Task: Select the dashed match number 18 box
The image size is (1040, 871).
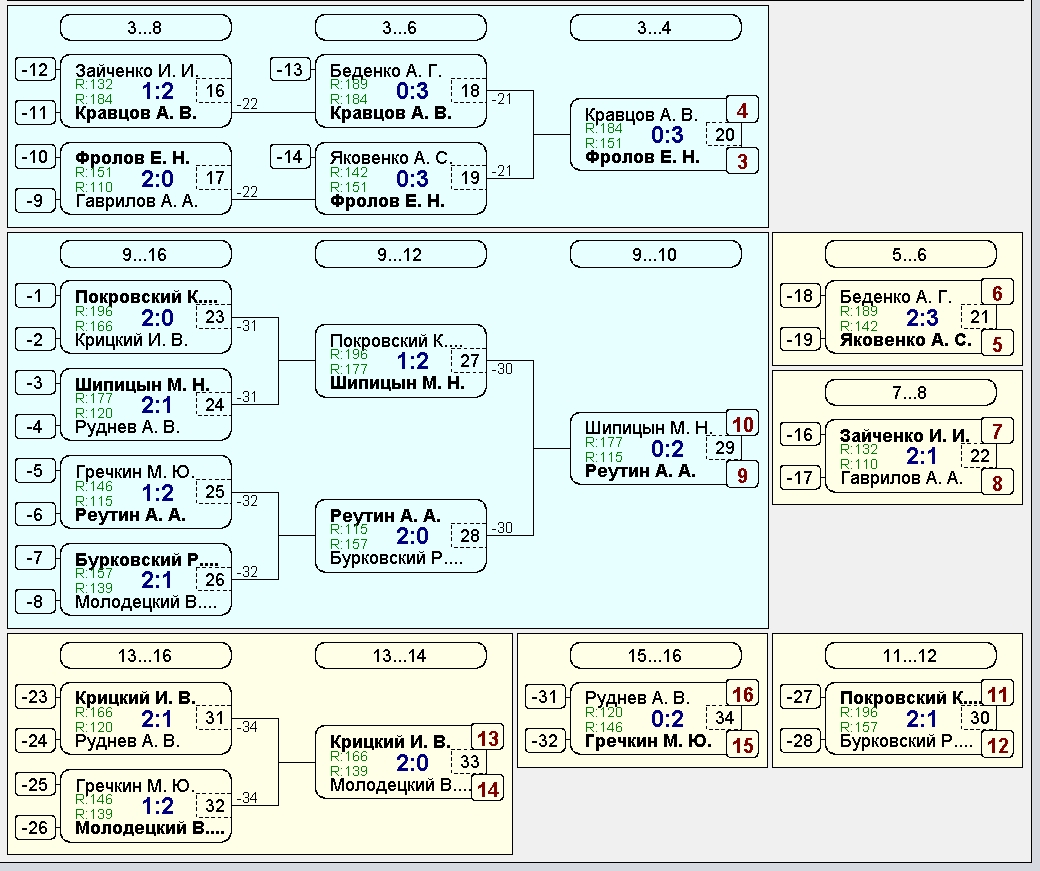Action: pyautogui.click(x=469, y=91)
